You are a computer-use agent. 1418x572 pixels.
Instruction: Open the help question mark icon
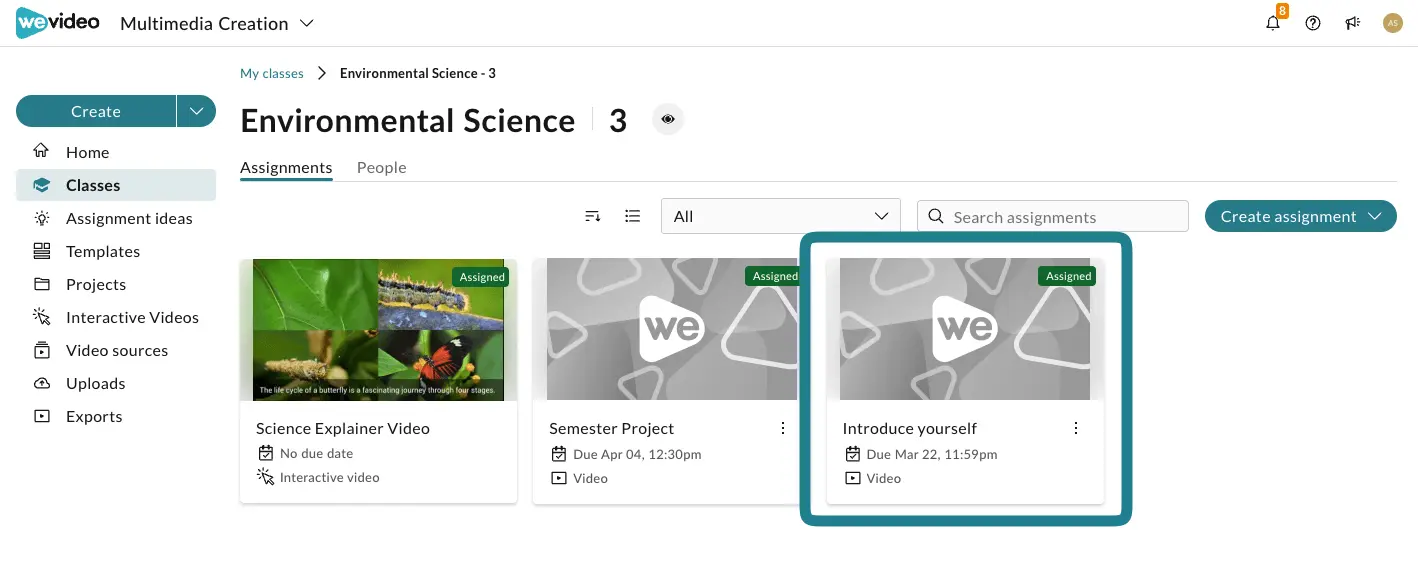[1313, 23]
